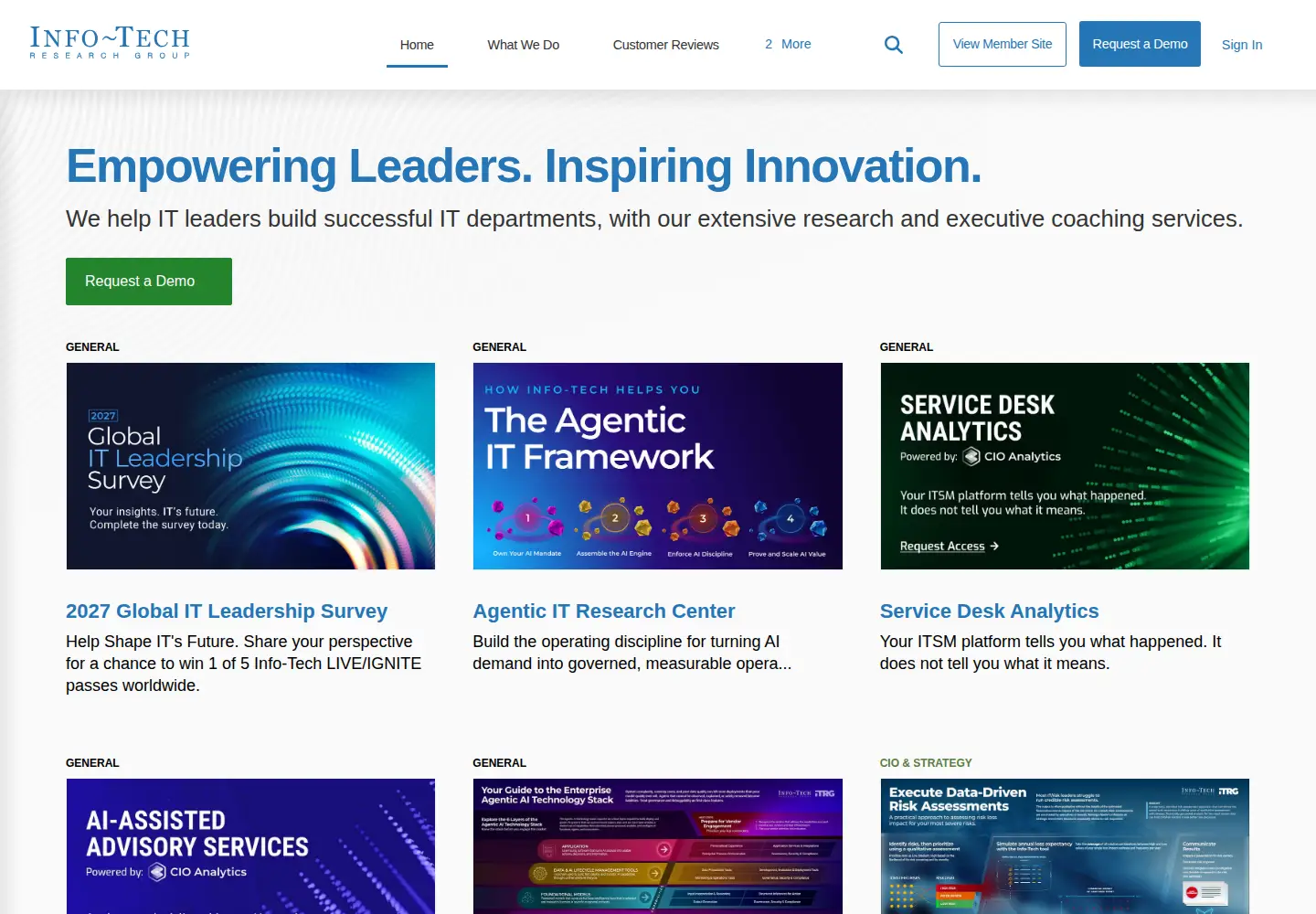Click 'Your ITSM platform tells you' description
The height and width of the screenshot is (914, 1316).
click(x=1051, y=653)
